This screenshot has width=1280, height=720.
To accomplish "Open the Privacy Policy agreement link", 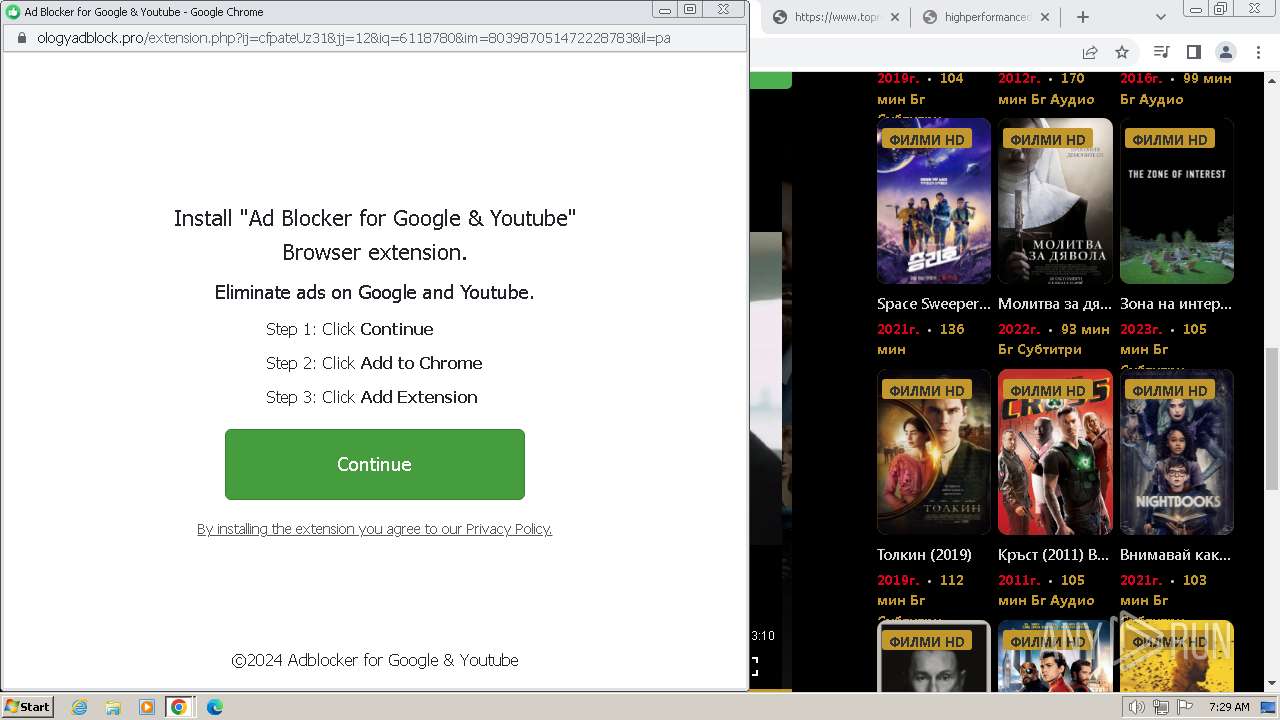I will pyautogui.click(x=374, y=529).
